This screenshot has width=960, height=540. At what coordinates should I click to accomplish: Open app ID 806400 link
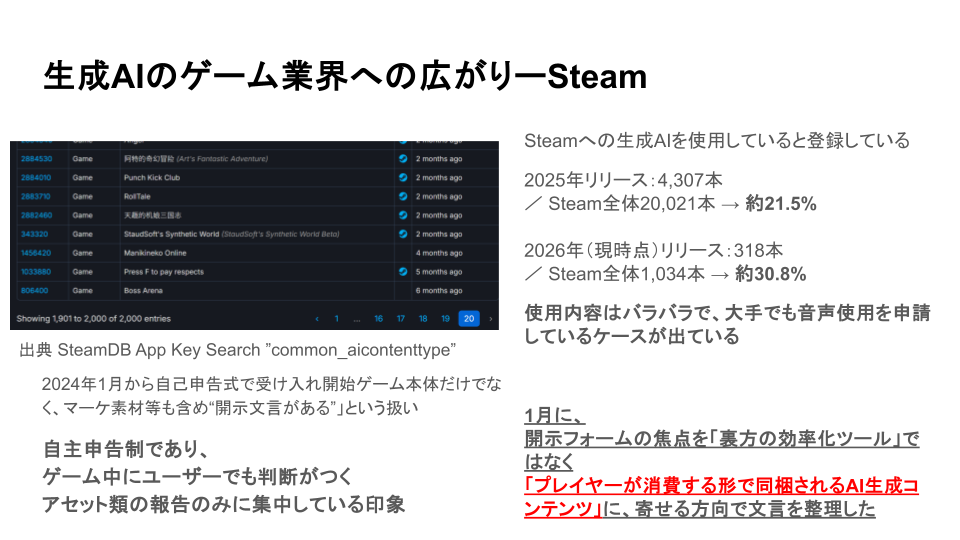tap(34, 291)
